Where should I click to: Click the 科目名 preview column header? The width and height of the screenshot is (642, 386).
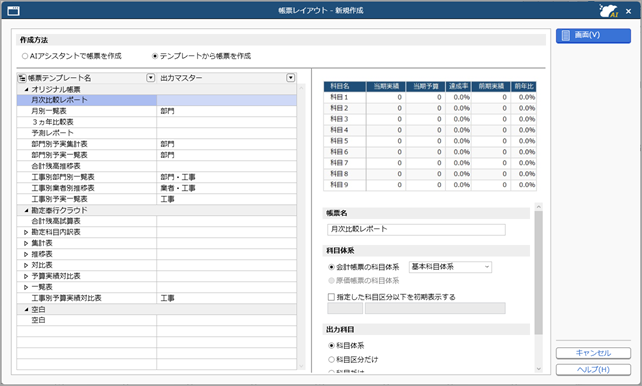[345, 86]
